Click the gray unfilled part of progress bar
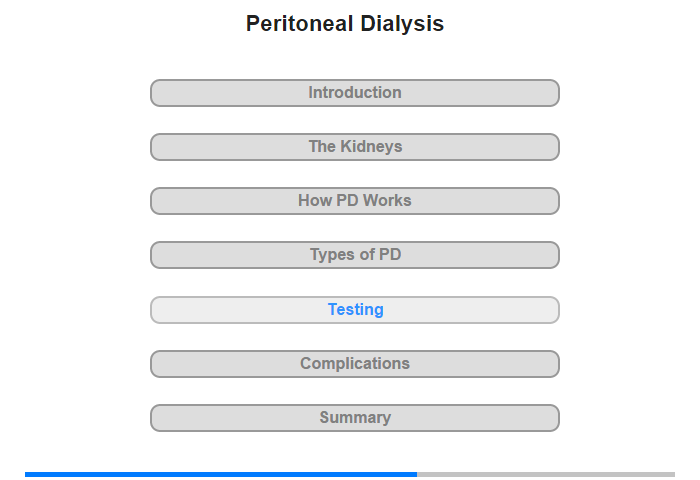700x480 pixels. pos(545,474)
